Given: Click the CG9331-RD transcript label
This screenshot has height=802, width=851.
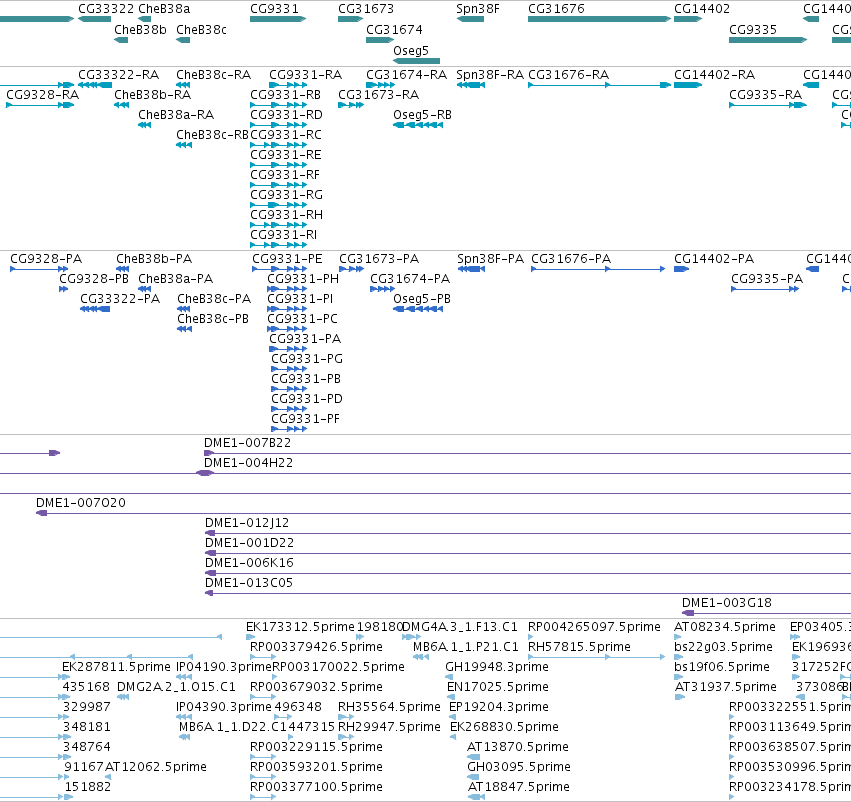Looking at the screenshot, I should tap(286, 114).
